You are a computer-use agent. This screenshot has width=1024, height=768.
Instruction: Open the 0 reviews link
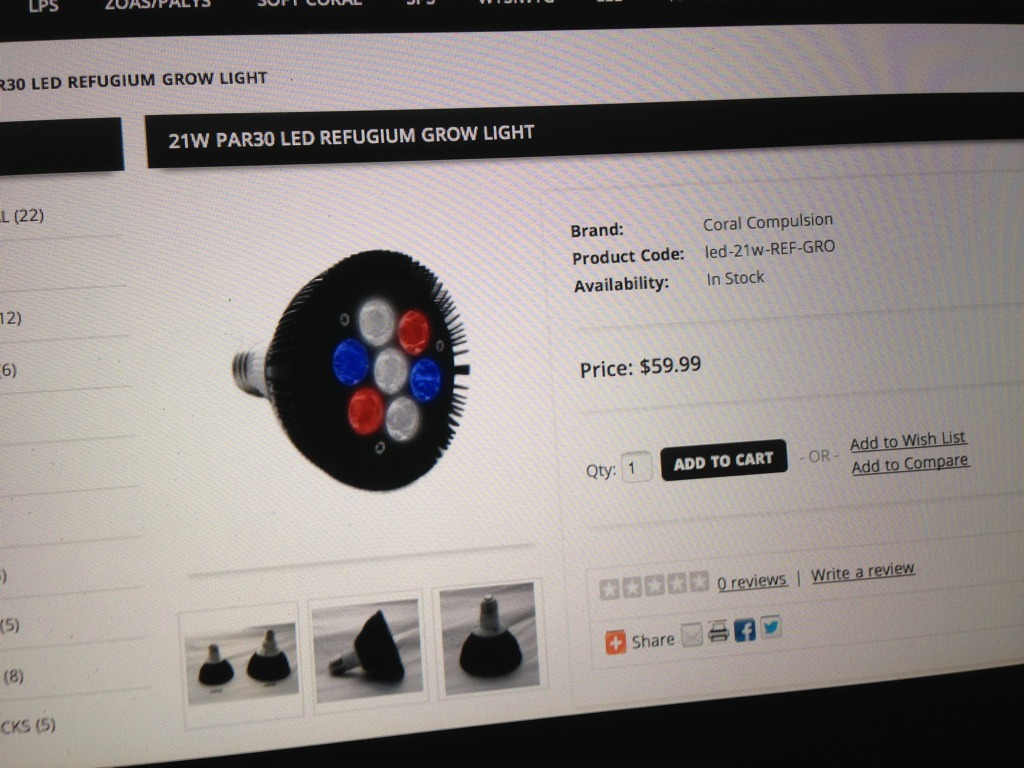752,581
